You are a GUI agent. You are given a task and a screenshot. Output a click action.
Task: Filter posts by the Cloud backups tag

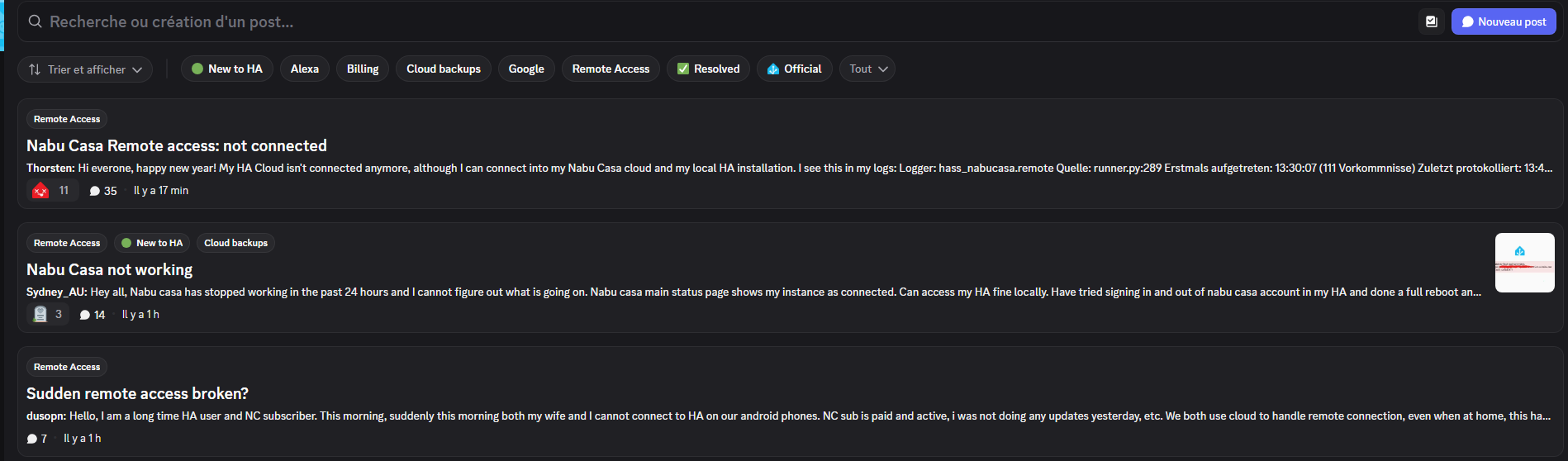(x=443, y=69)
